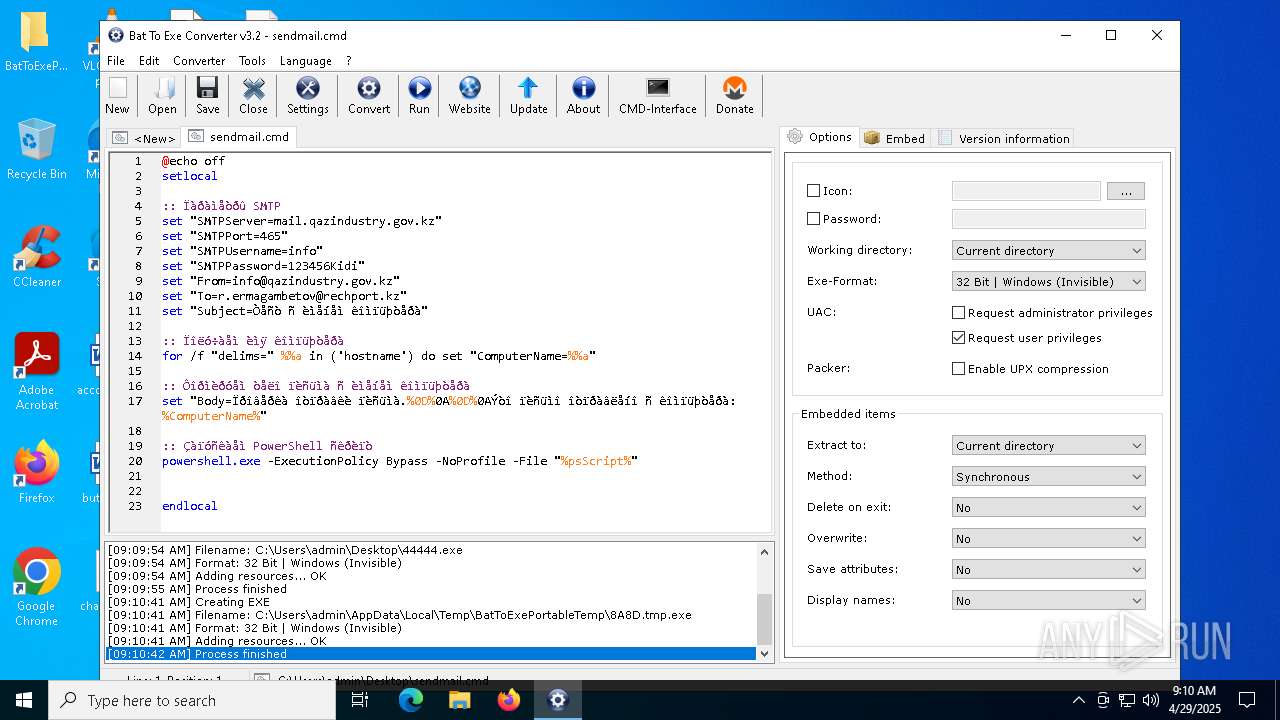This screenshot has height=720, width=1280.
Task: Click the powershell.exe command line
Action: point(400,461)
